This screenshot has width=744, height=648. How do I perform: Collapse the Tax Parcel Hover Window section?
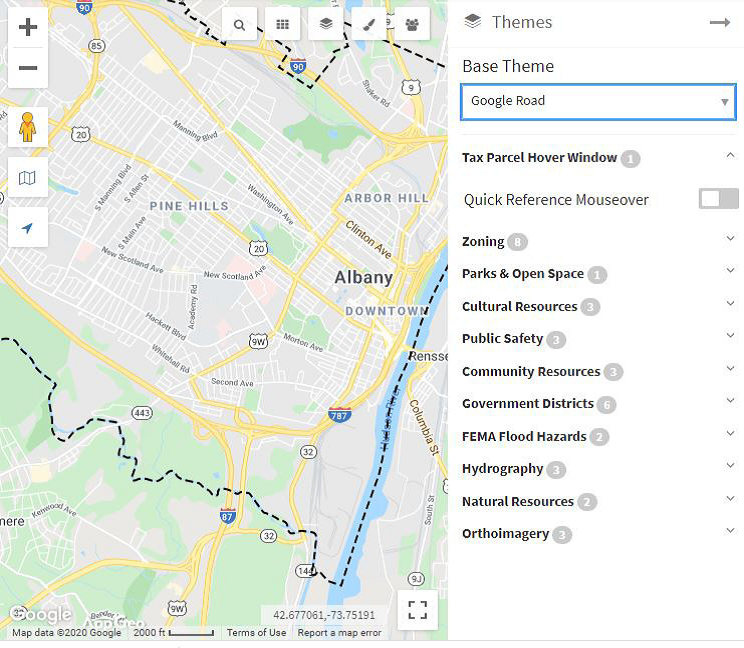730,156
